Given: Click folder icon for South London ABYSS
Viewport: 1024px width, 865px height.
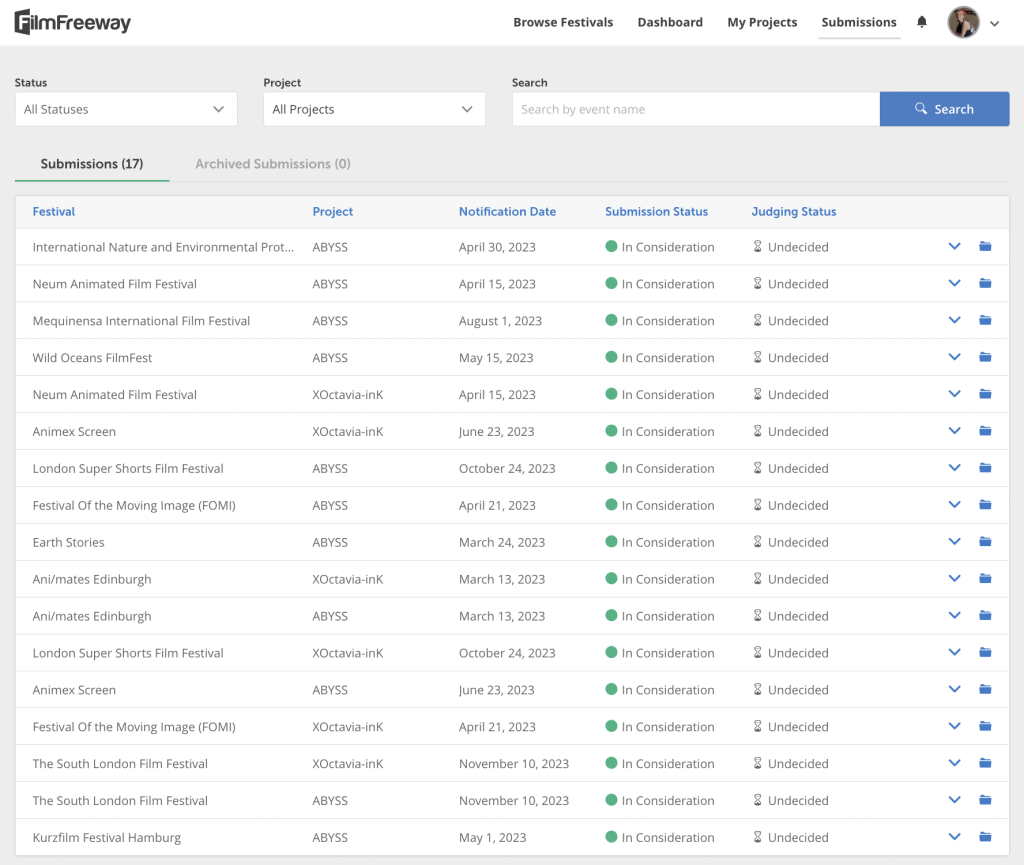Looking at the screenshot, I should coord(985,800).
